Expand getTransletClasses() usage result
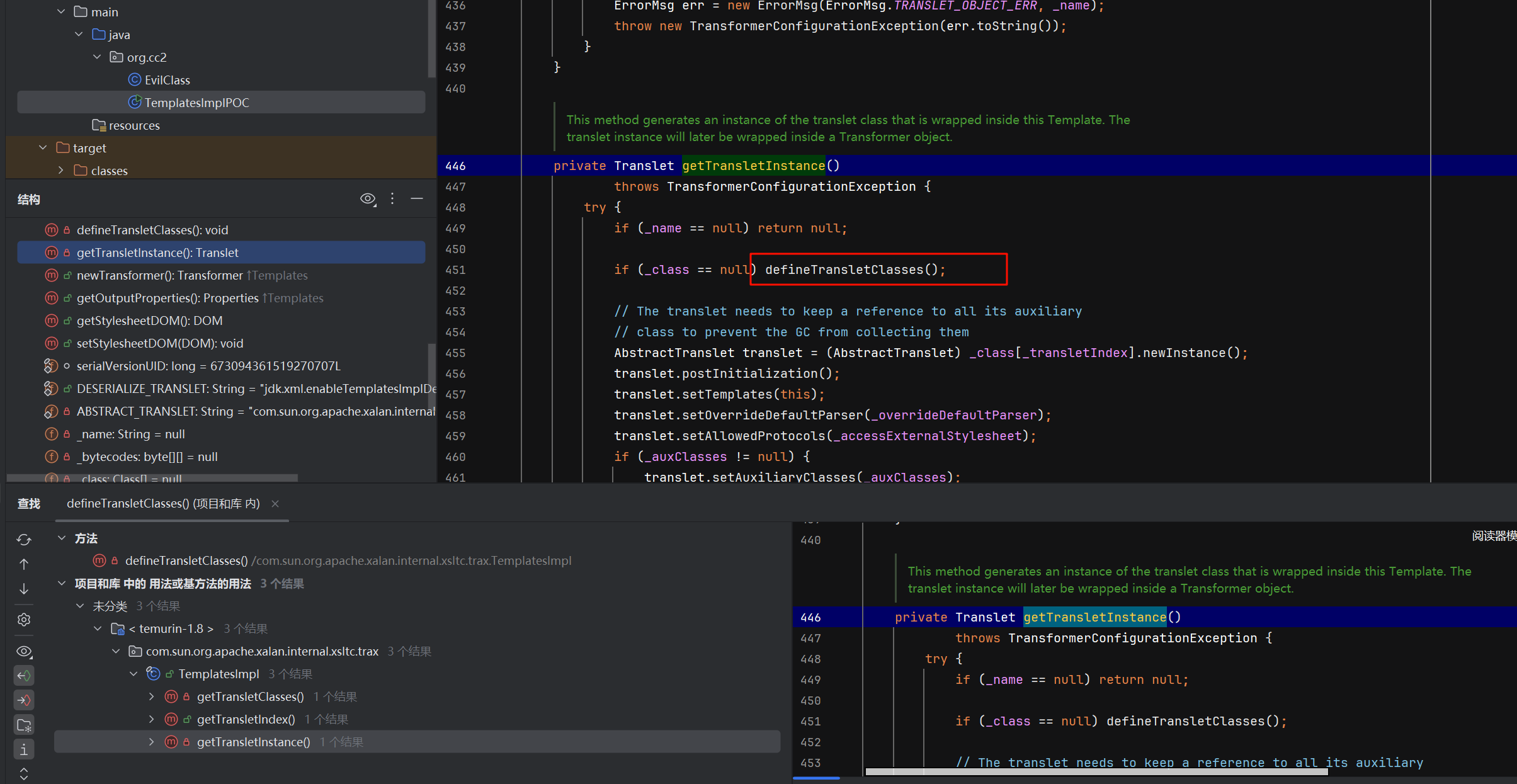 tap(152, 696)
